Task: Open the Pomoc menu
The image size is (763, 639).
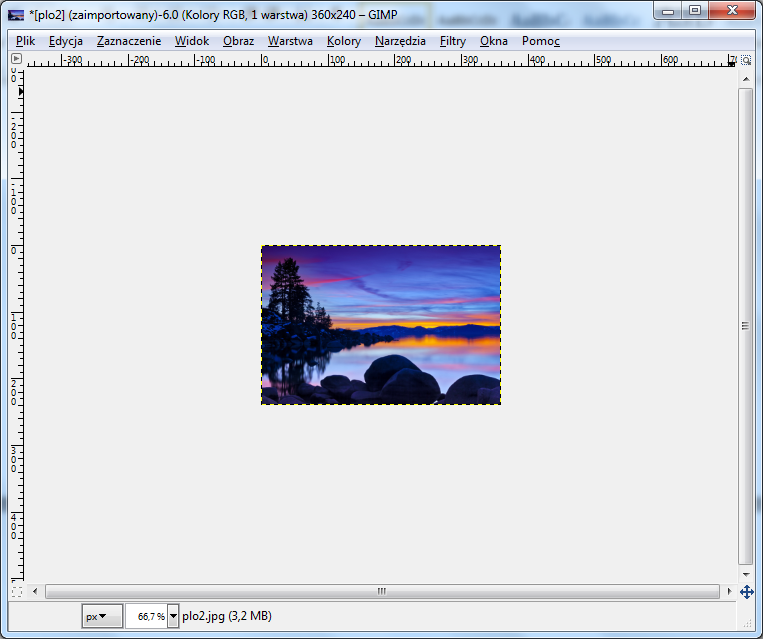Action: [x=541, y=41]
